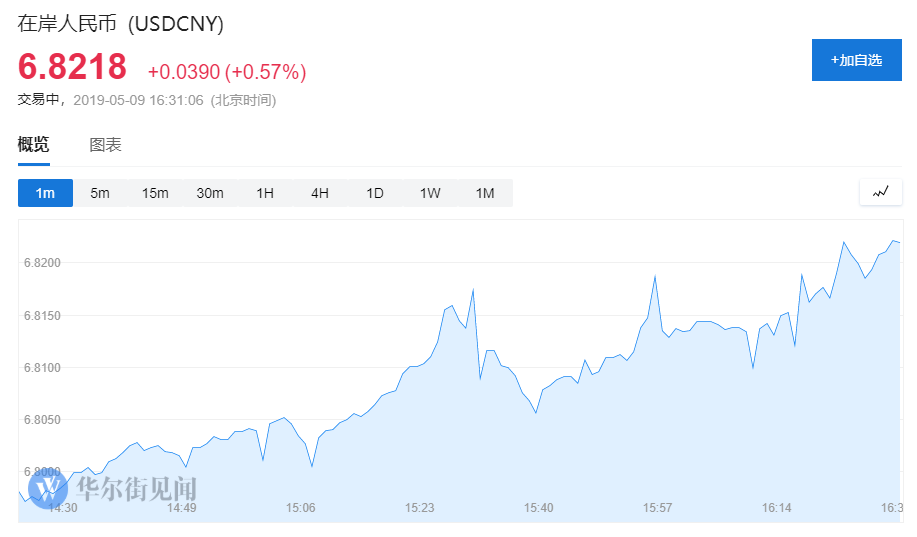917x537 pixels.
Task: Pick the 1W weekly interval
Action: (x=430, y=193)
